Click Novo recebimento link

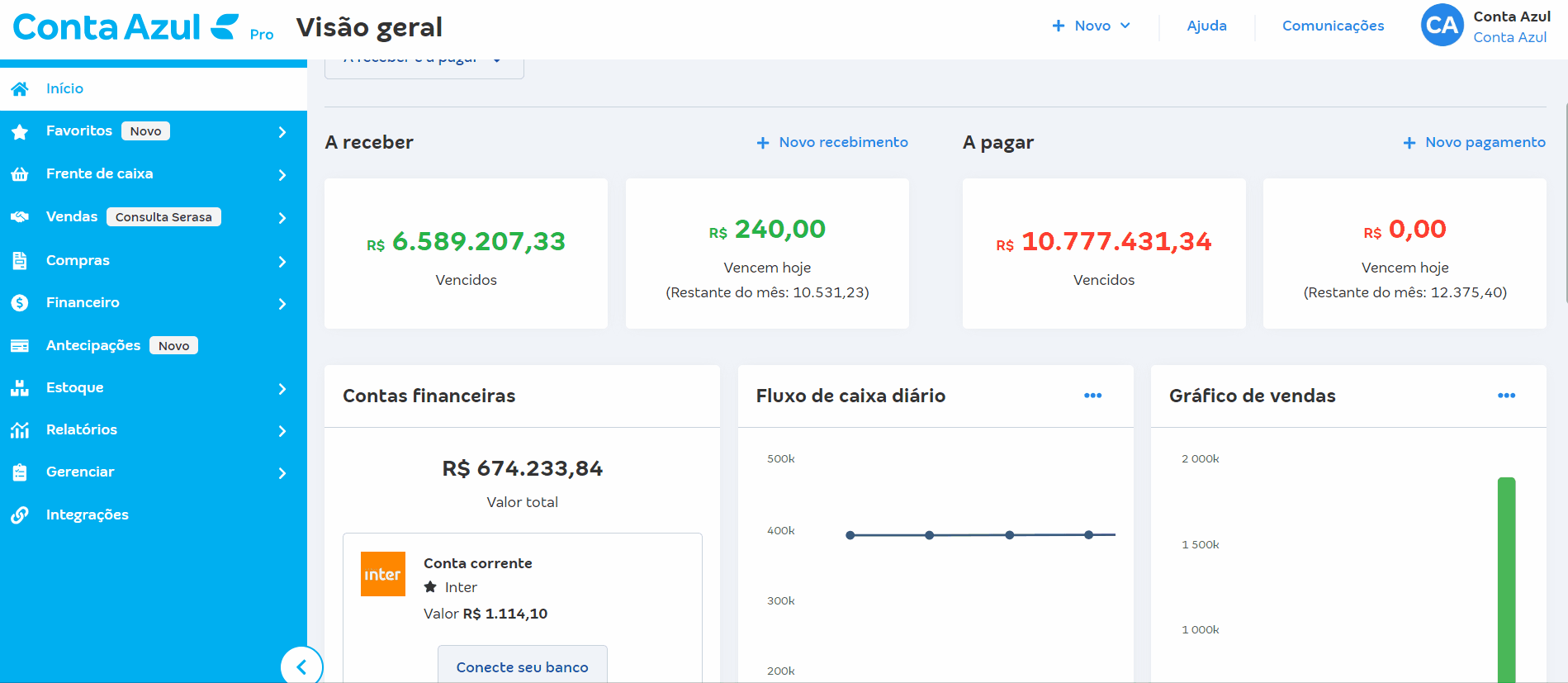pyautogui.click(x=843, y=143)
